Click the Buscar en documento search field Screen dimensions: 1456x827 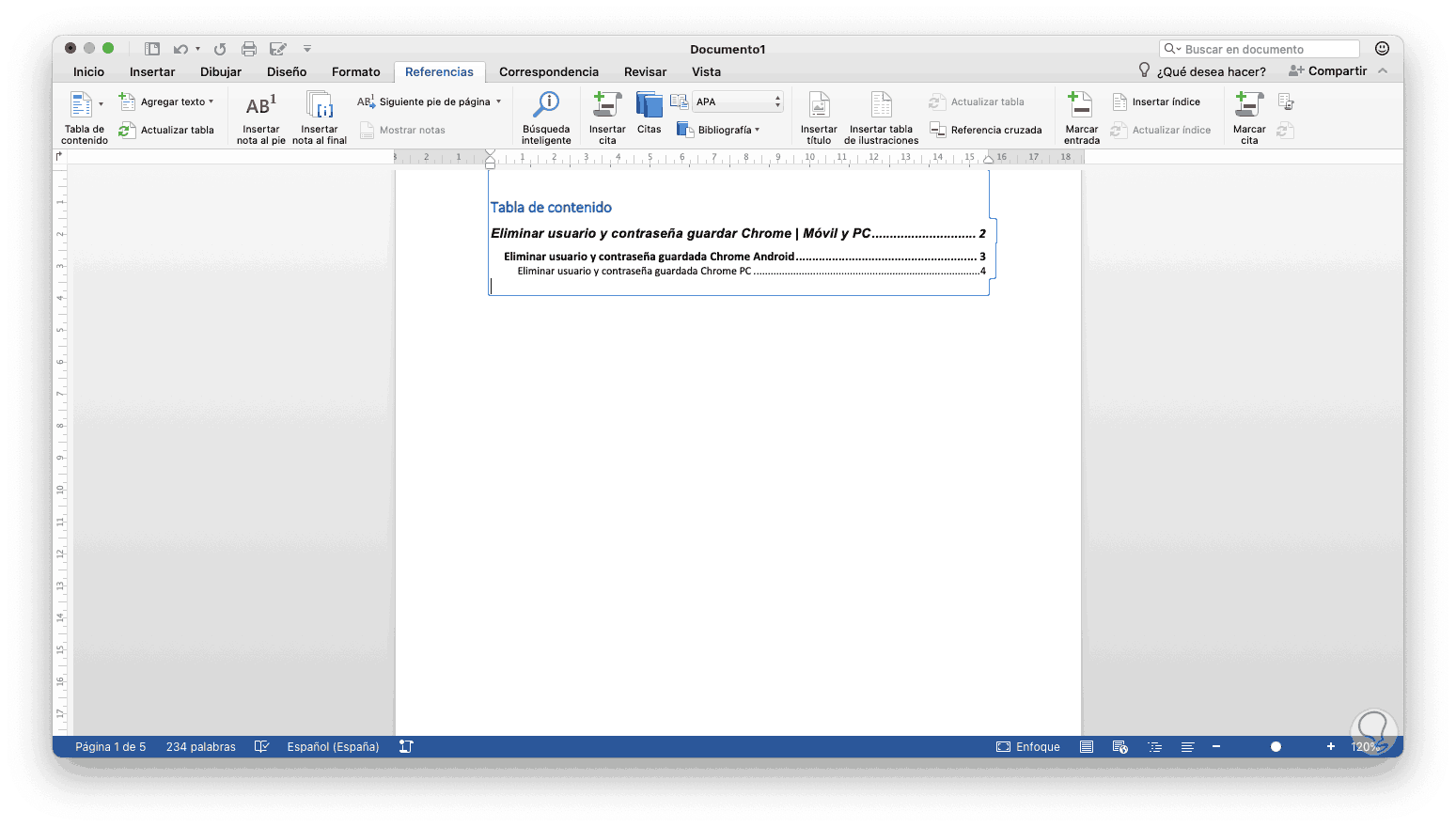point(1260,49)
